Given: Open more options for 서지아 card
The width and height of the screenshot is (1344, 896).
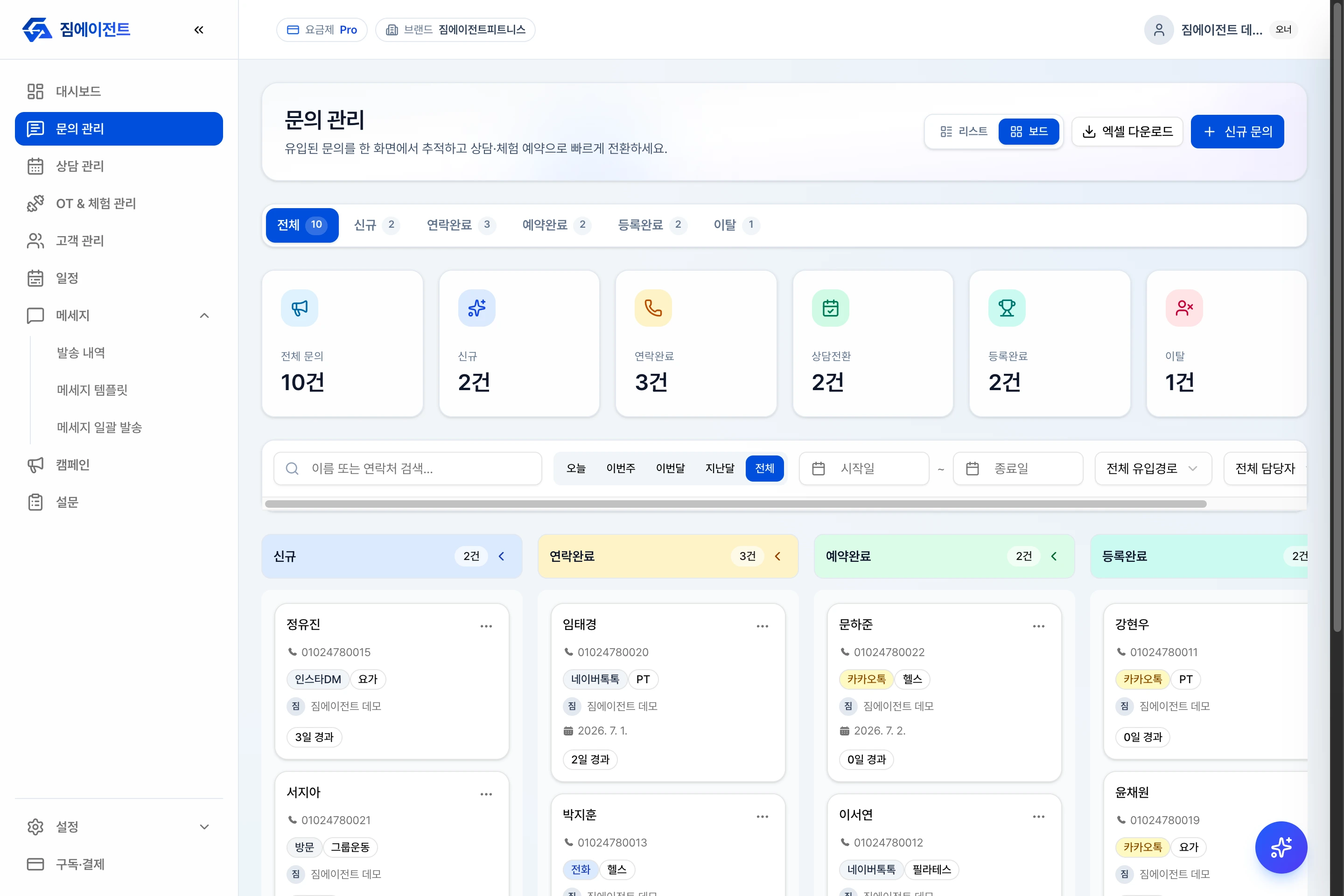Looking at the screenshot, I should click(486, 794).
